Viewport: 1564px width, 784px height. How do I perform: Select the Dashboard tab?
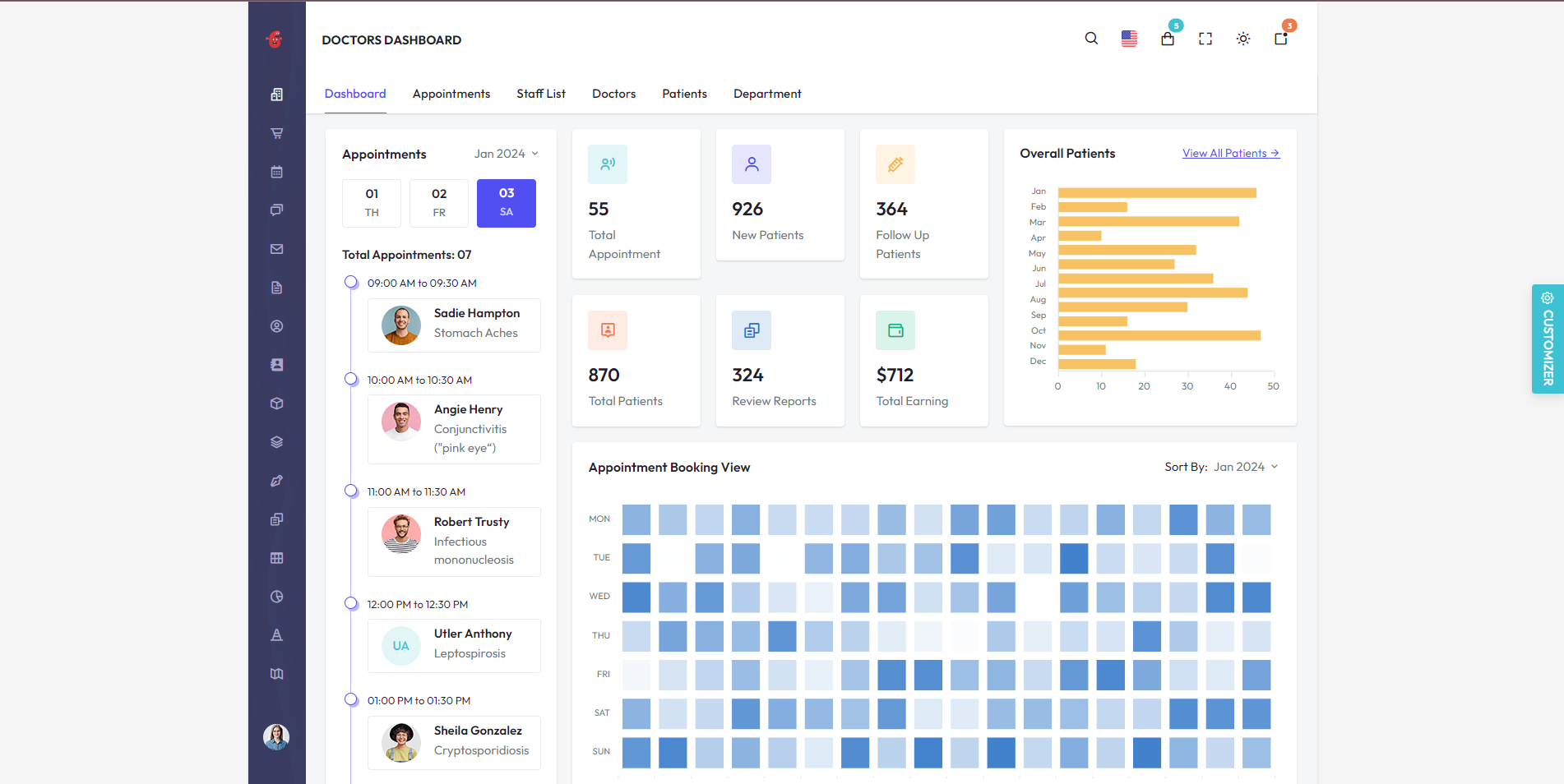pyautogui.click(x=355, y=94)
